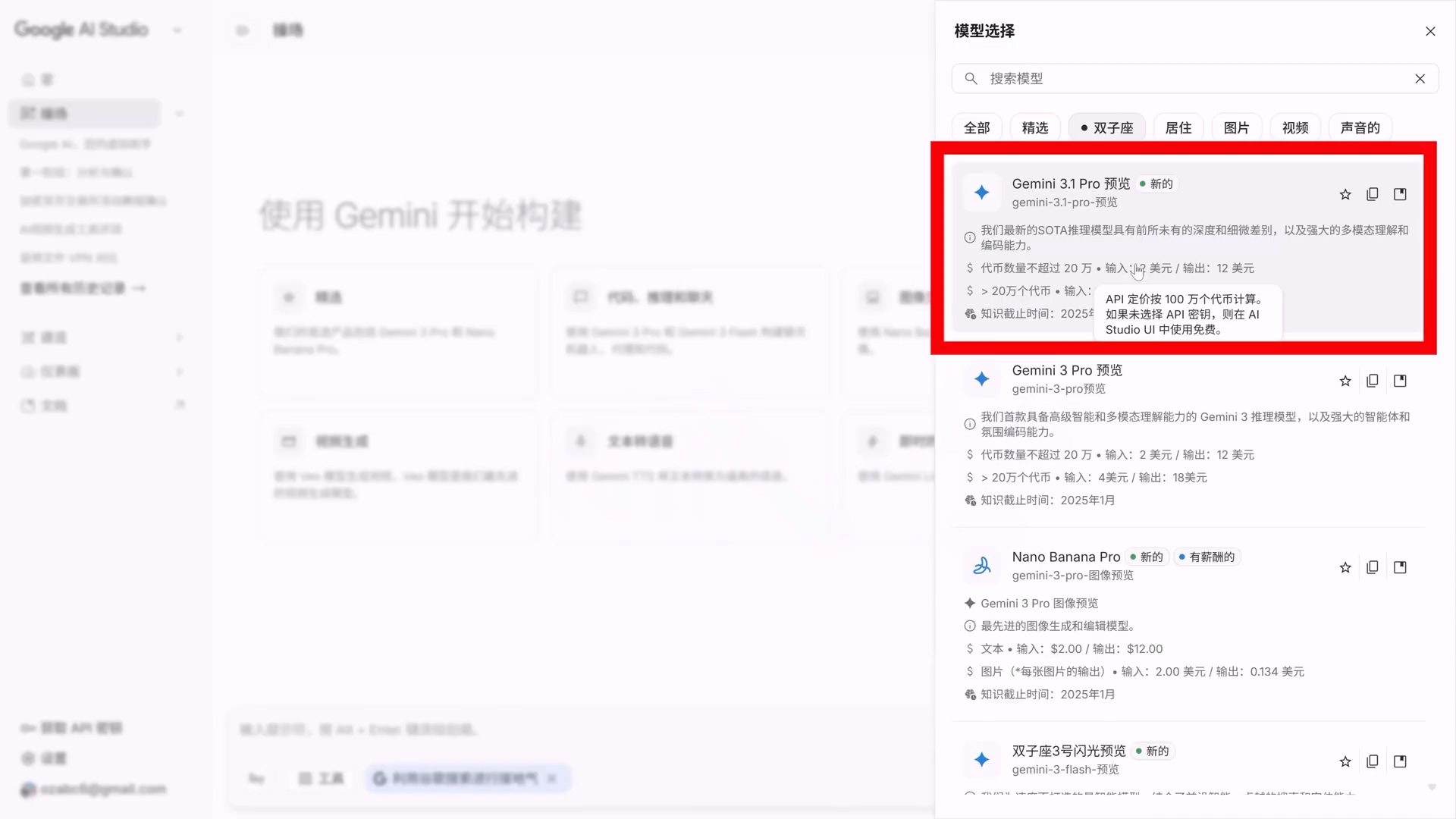The width and height of the screenshot is (1456, 819).
Task: Dismiss the search grounding chip in prompt bar
Action: coord(552,779)
